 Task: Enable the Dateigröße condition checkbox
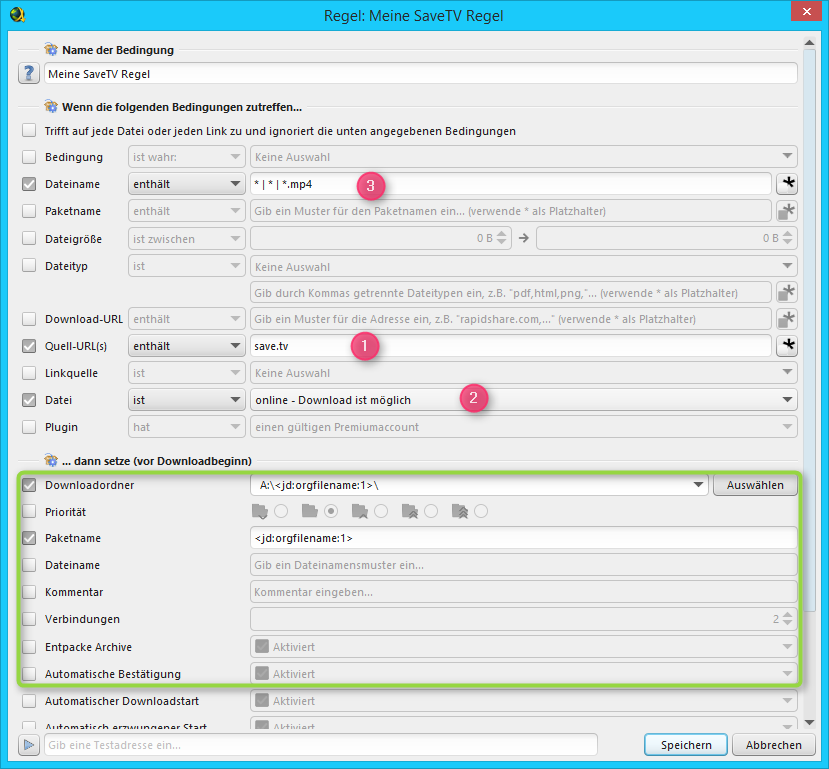point(29,238)
